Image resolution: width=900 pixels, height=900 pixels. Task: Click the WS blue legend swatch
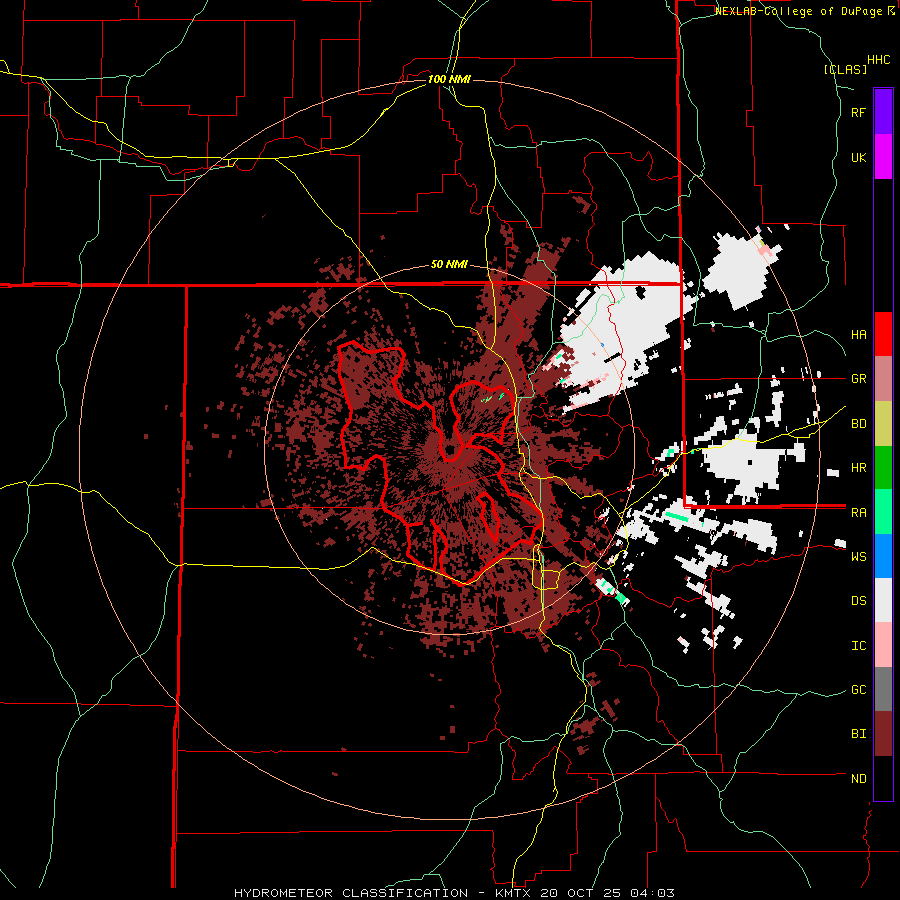click(x=883, y=556)
